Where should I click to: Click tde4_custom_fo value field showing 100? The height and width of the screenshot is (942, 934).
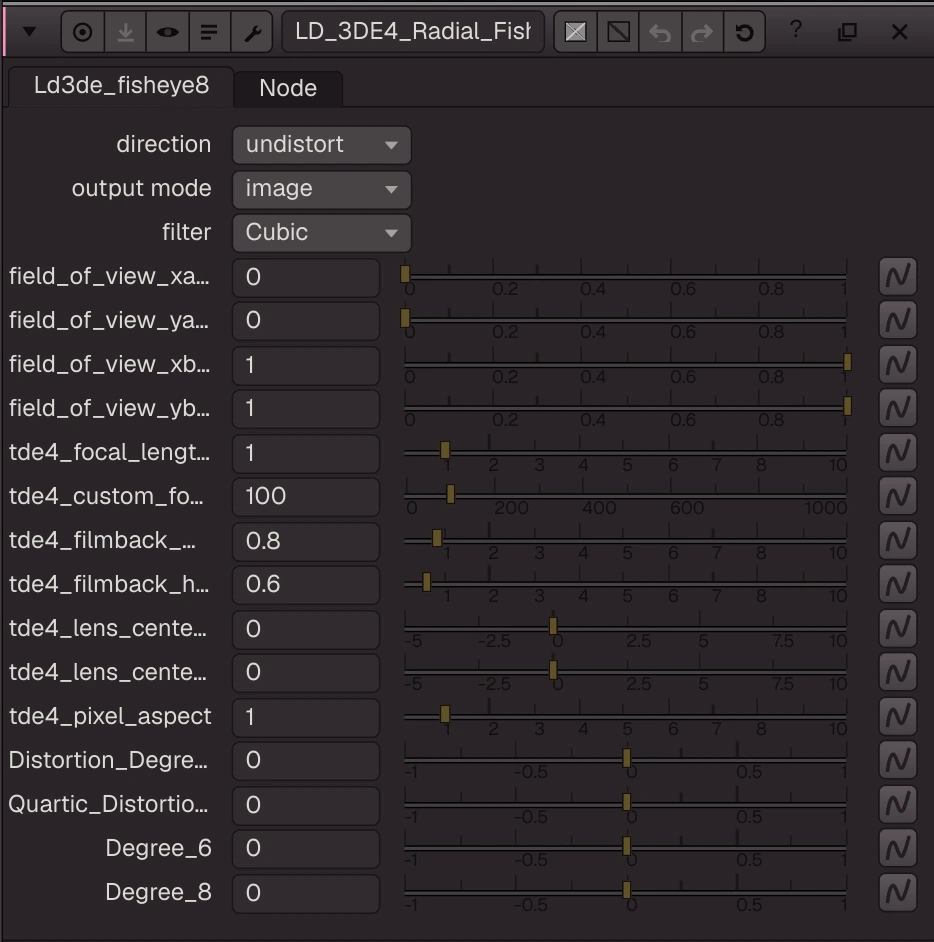click(x=306, y=497)
